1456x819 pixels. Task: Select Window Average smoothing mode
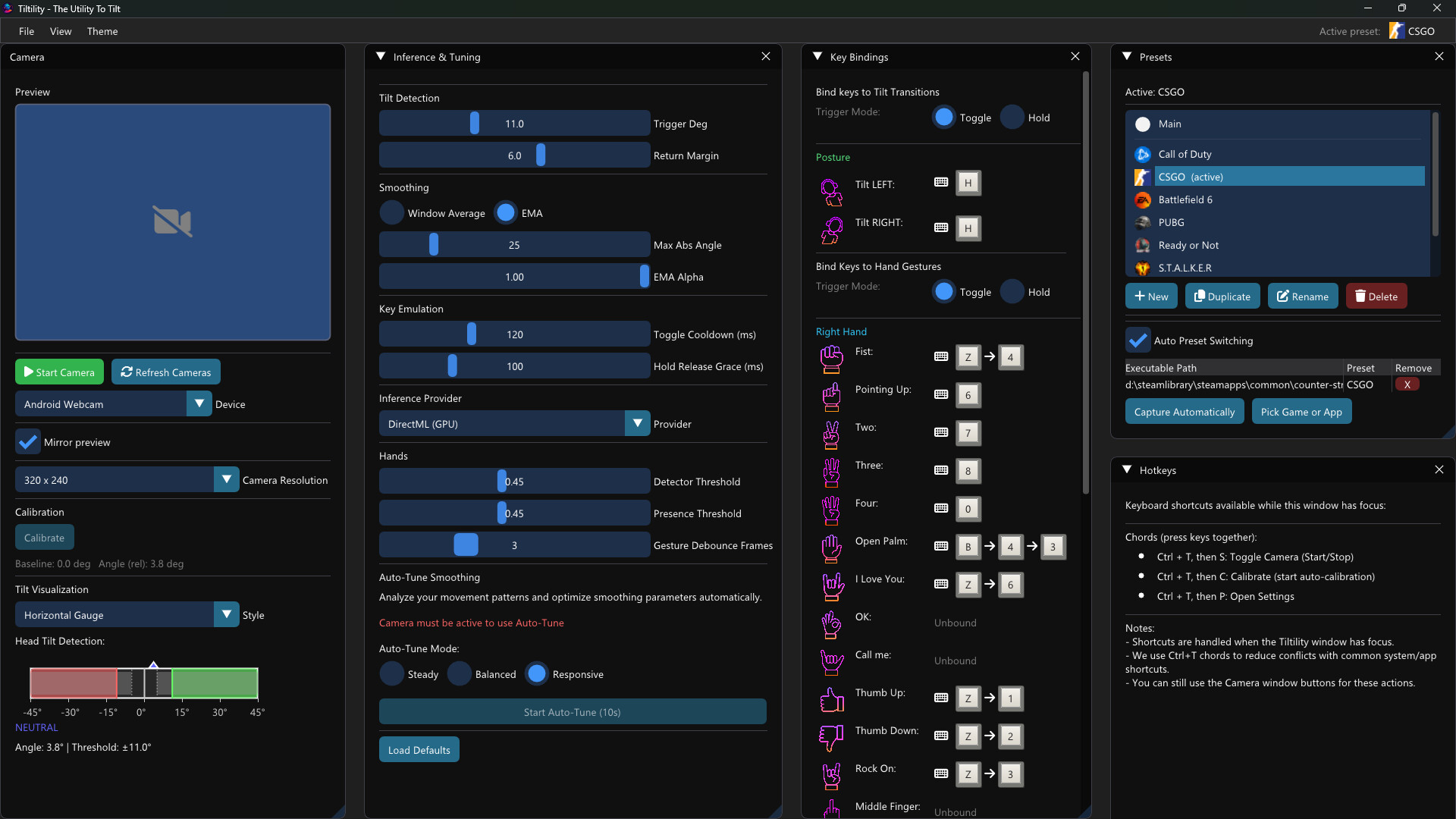pyautogui.click(x=391, y=212)
